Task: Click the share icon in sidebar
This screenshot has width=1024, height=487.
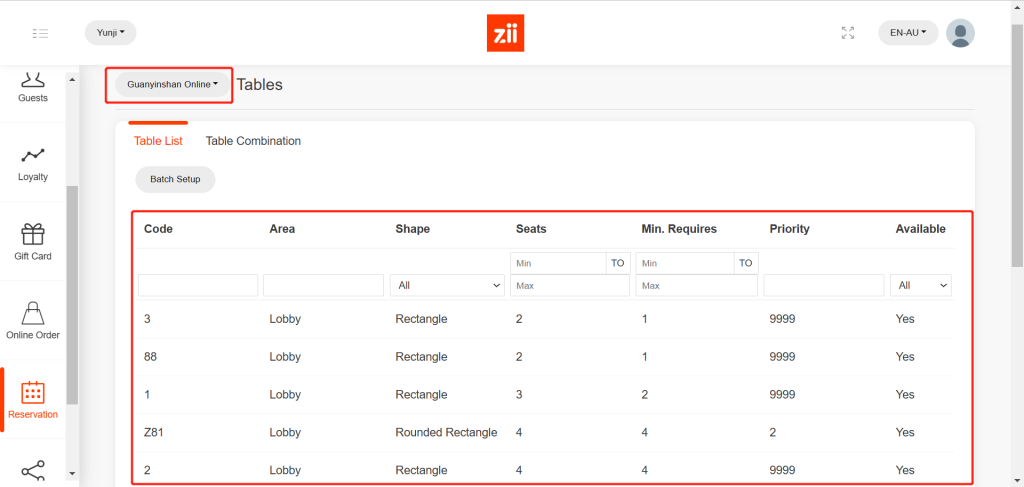Action: pyautogui.click(x=33, y=470)
